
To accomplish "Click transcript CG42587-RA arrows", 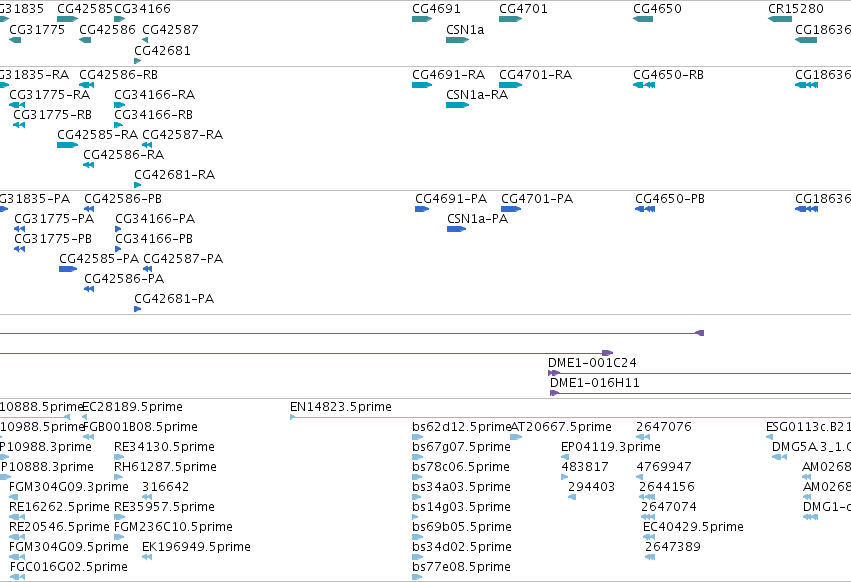I will tap(147, 145).
